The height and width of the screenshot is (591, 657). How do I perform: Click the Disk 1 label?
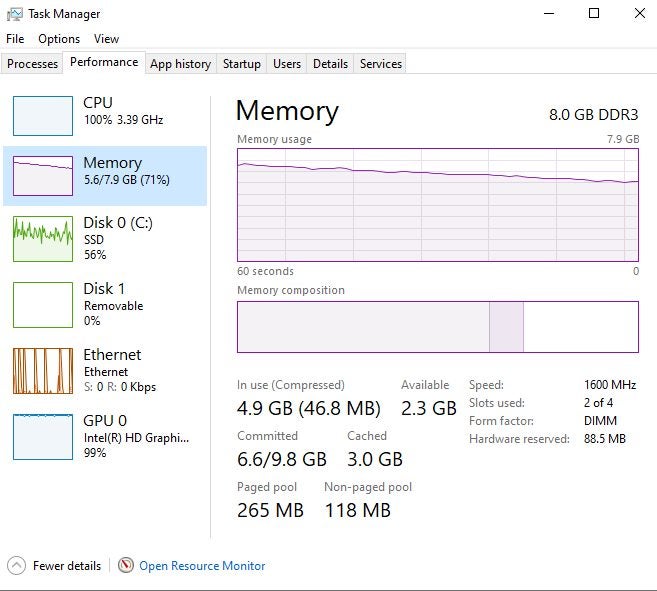click(x=104, y=288)
